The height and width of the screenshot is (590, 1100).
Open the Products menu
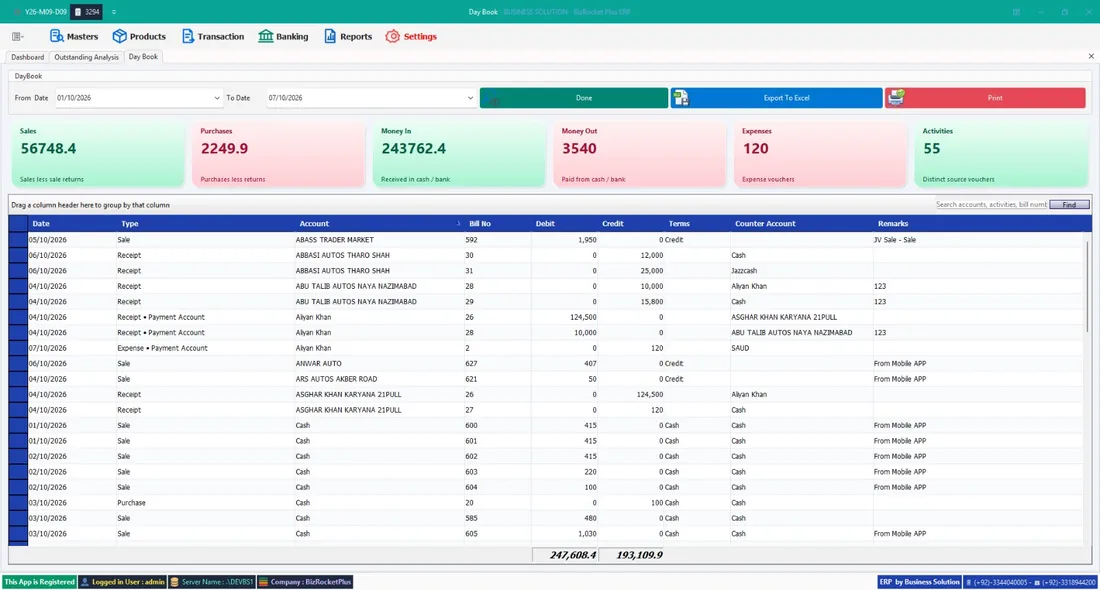[139, 36]
